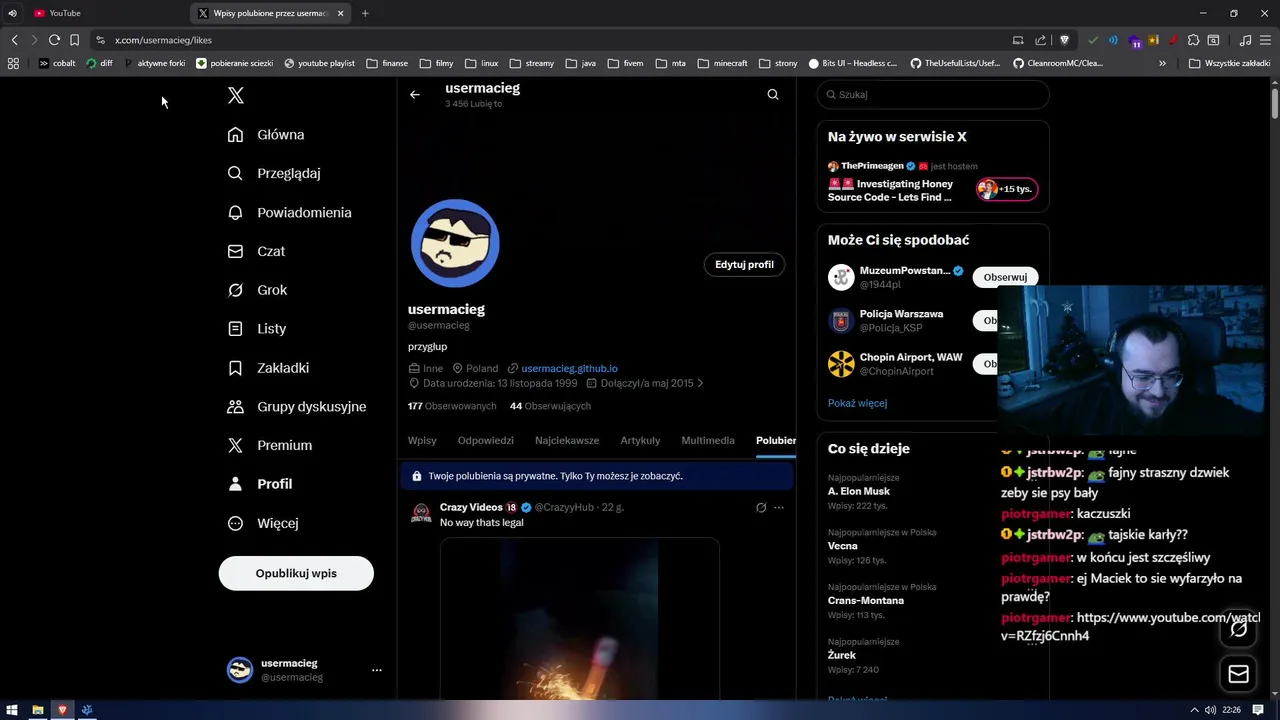
Task: Open Główna in the X sidebar
Action: [266, 135]
